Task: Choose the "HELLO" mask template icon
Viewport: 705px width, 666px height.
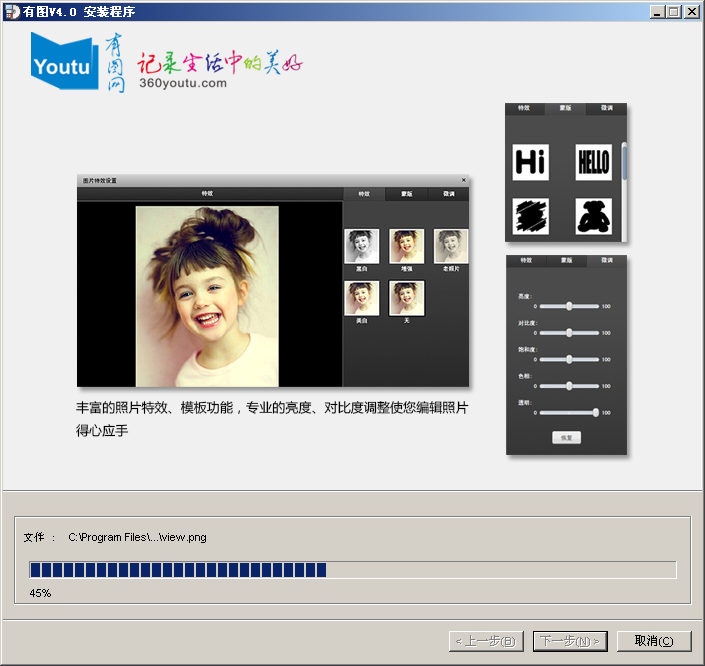Action: [593, 162]
